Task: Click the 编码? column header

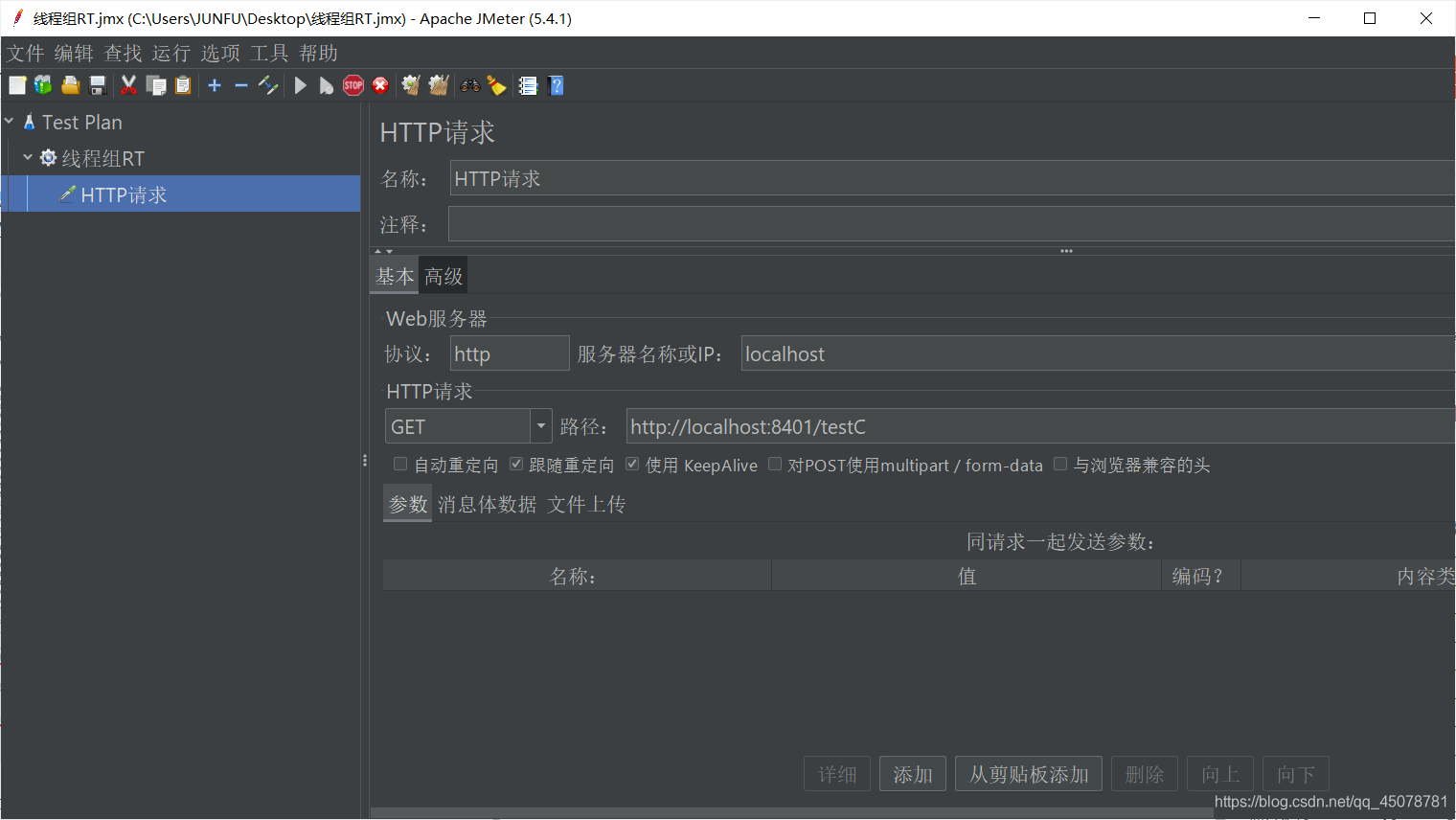Action: pos(1201,576)
